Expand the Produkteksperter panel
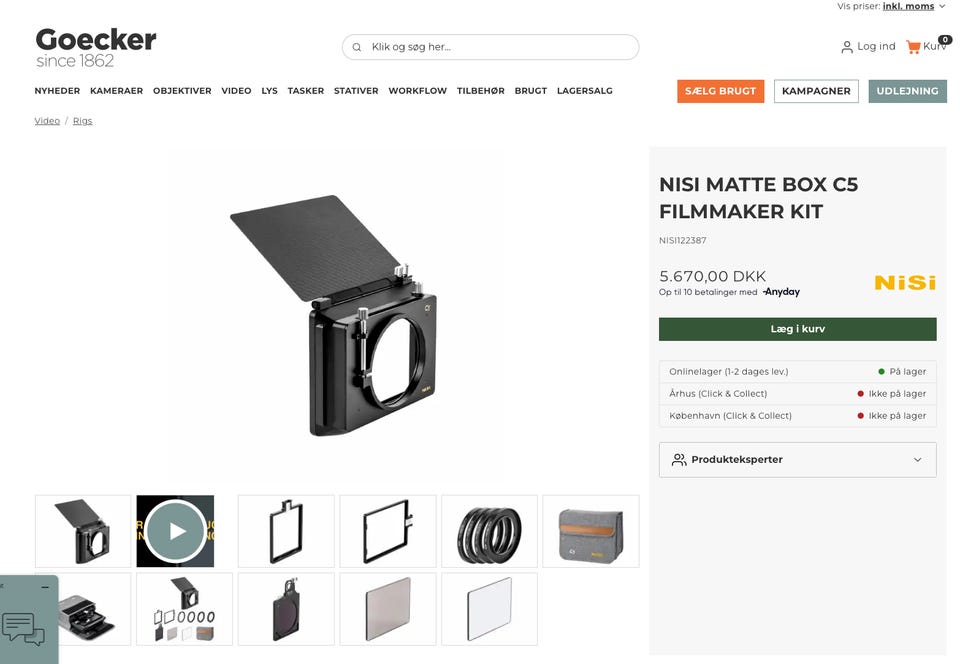The height and width of the screenshot is (664, 960). (797, 460)
